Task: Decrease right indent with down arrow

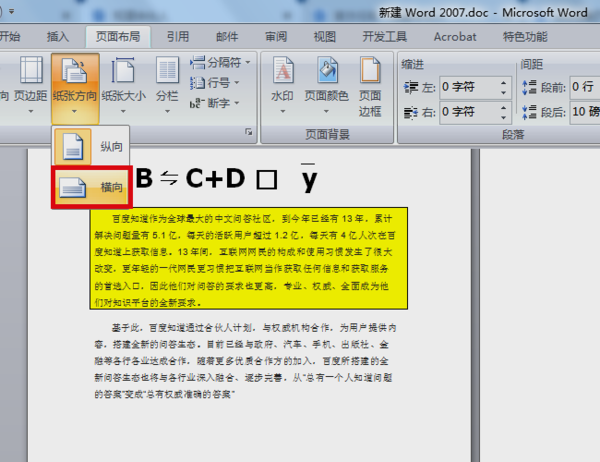Action: pos(504,118)
